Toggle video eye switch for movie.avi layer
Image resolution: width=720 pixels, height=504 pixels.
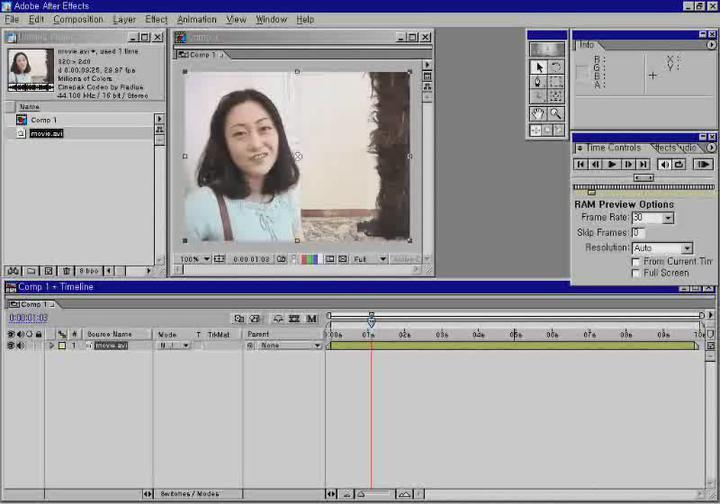point(11,345)
